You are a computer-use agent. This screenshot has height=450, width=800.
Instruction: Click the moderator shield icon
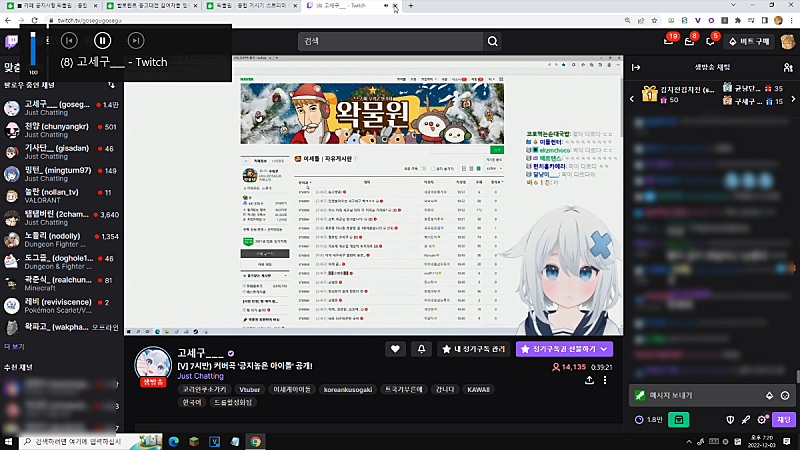(730, 419)
